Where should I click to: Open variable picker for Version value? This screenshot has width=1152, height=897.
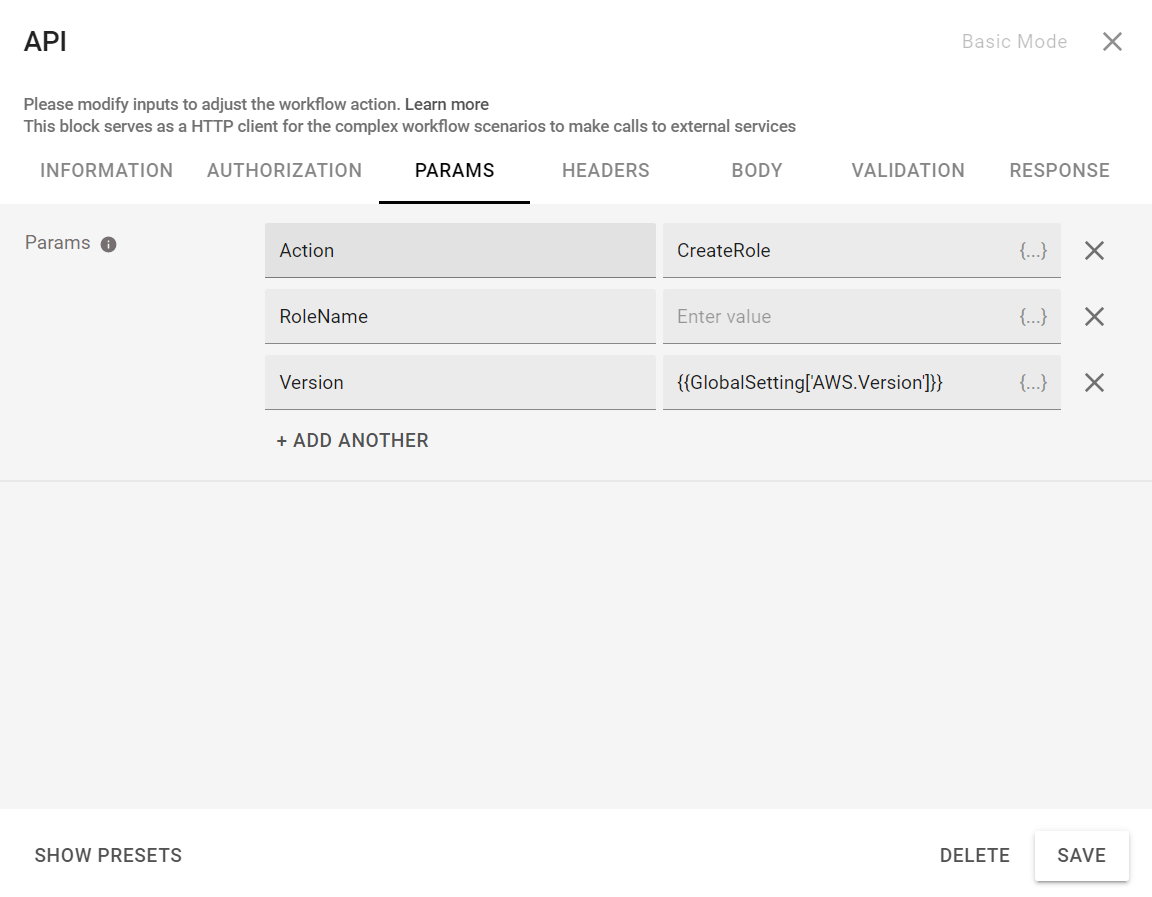1033,383
